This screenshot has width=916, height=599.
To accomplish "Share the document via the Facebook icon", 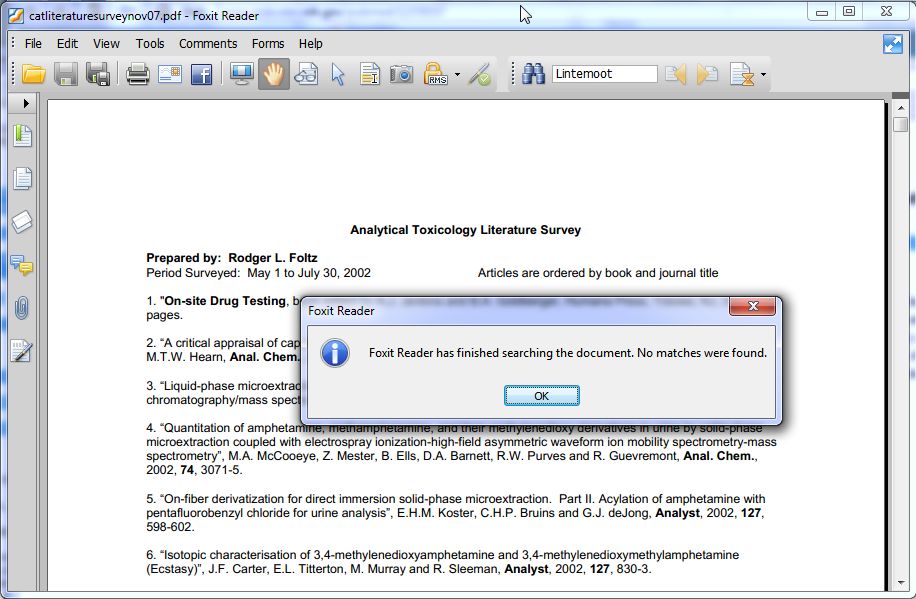I will tap(202, 74).
